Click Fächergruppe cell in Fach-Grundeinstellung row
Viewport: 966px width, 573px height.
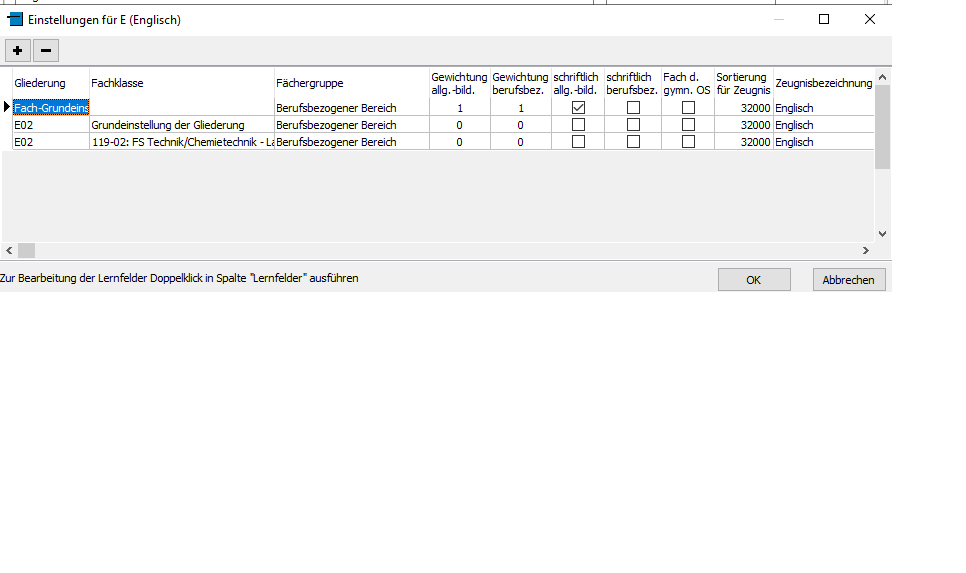click(x=352, y=108)
